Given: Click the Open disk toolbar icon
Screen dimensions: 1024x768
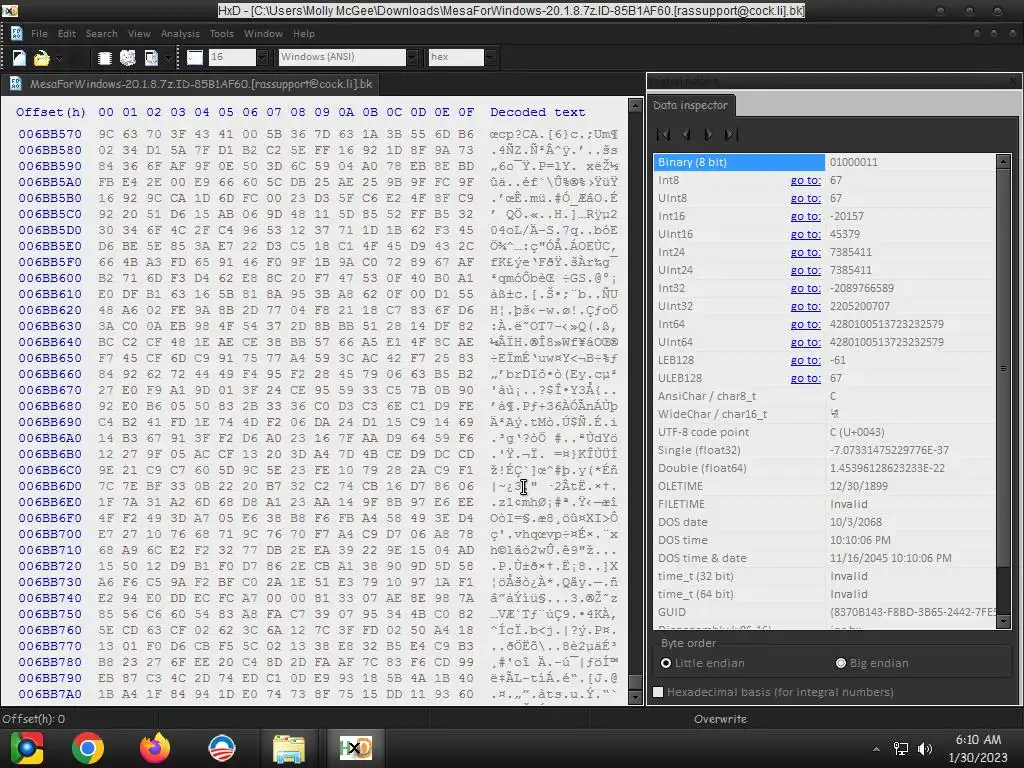Looking at the screenshot, I should [128, 58].
